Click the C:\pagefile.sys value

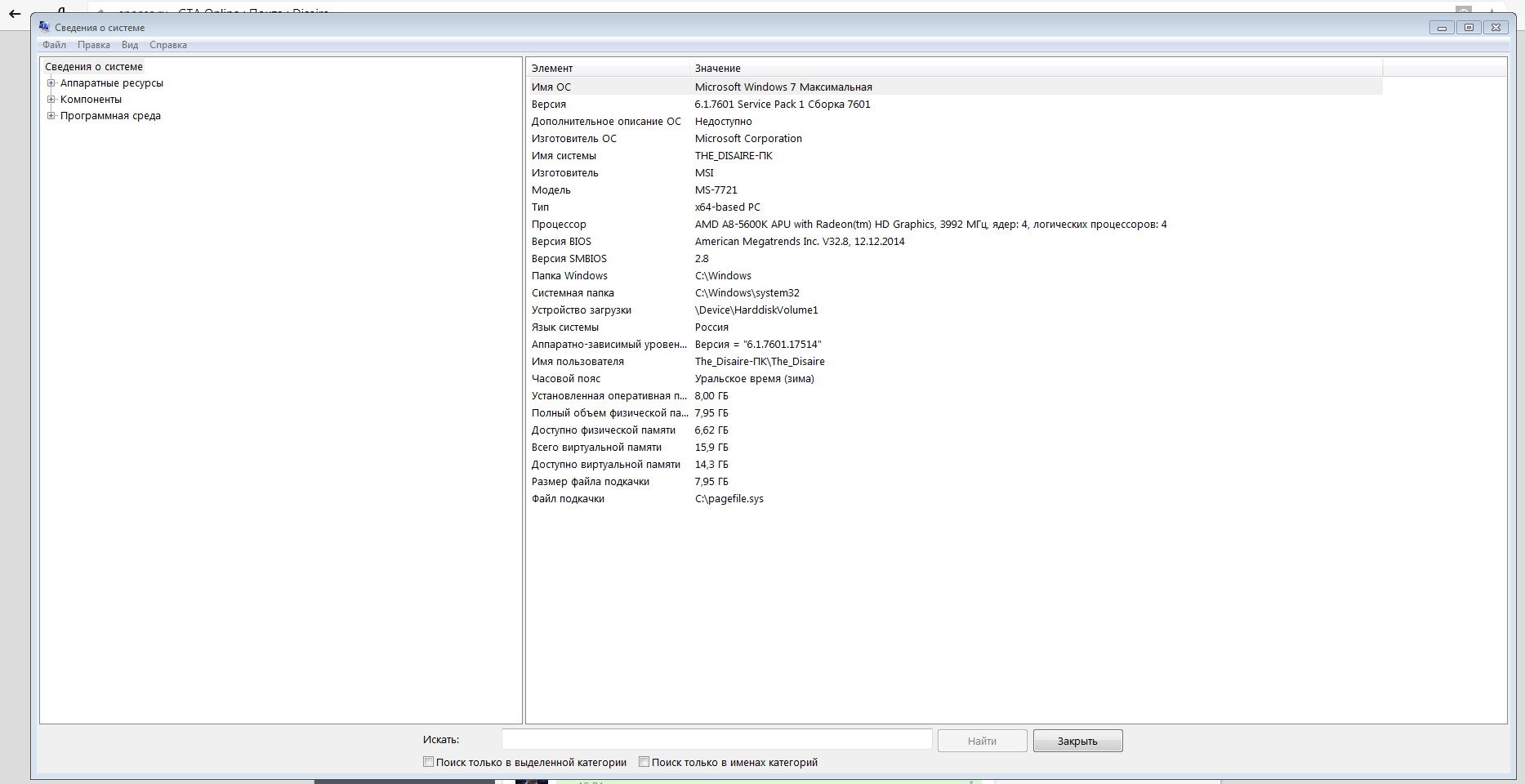[729, 499]
